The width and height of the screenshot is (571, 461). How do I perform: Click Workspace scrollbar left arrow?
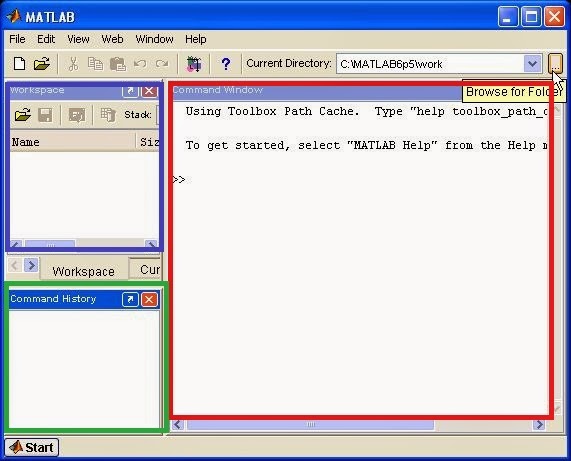pyautogui.click(x=16, y=244)
